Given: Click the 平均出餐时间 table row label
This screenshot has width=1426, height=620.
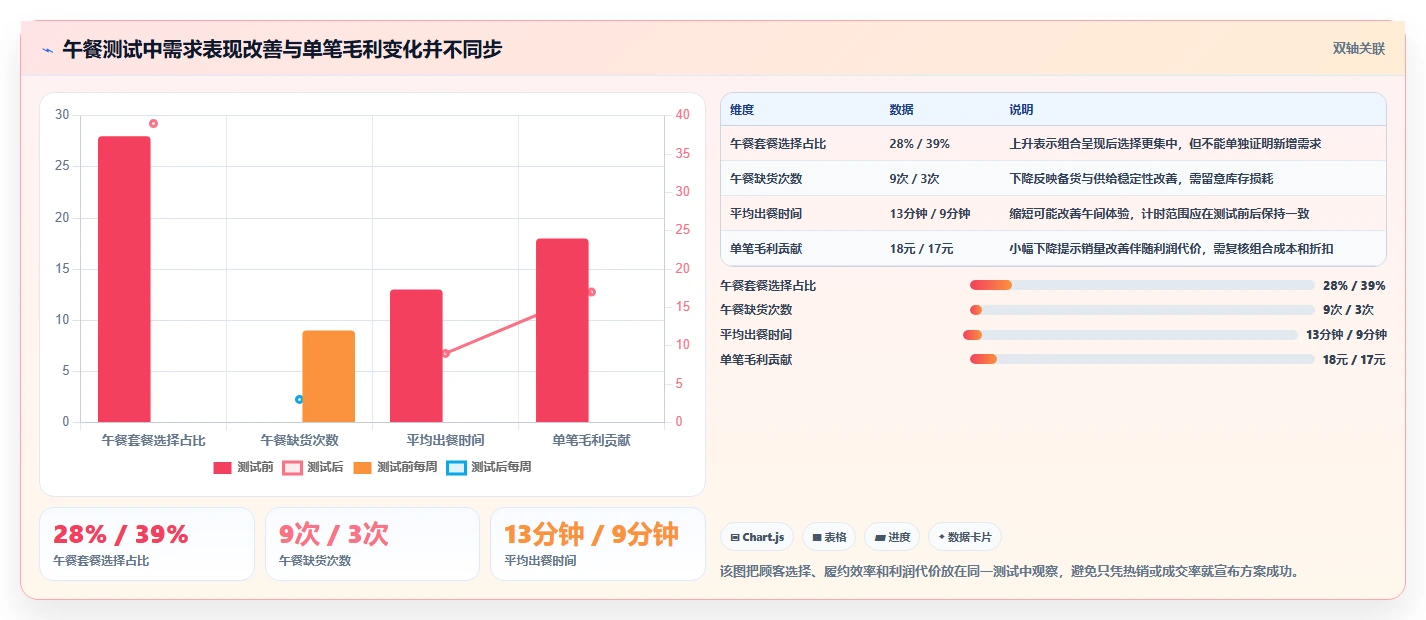Looking at the screenshot, I should click(x=766, y=214).
